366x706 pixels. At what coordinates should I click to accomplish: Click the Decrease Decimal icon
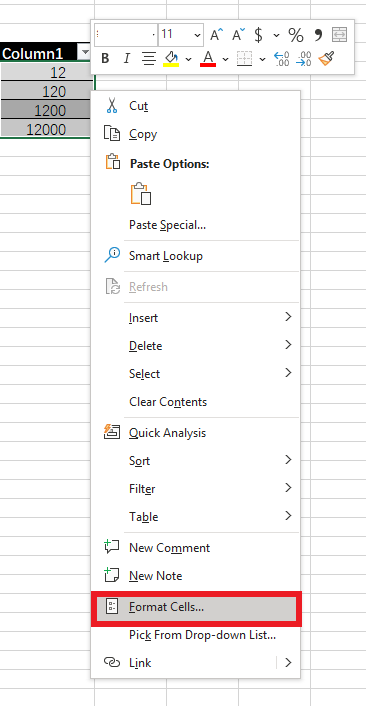pyautogui.click(x=303, y=59)
